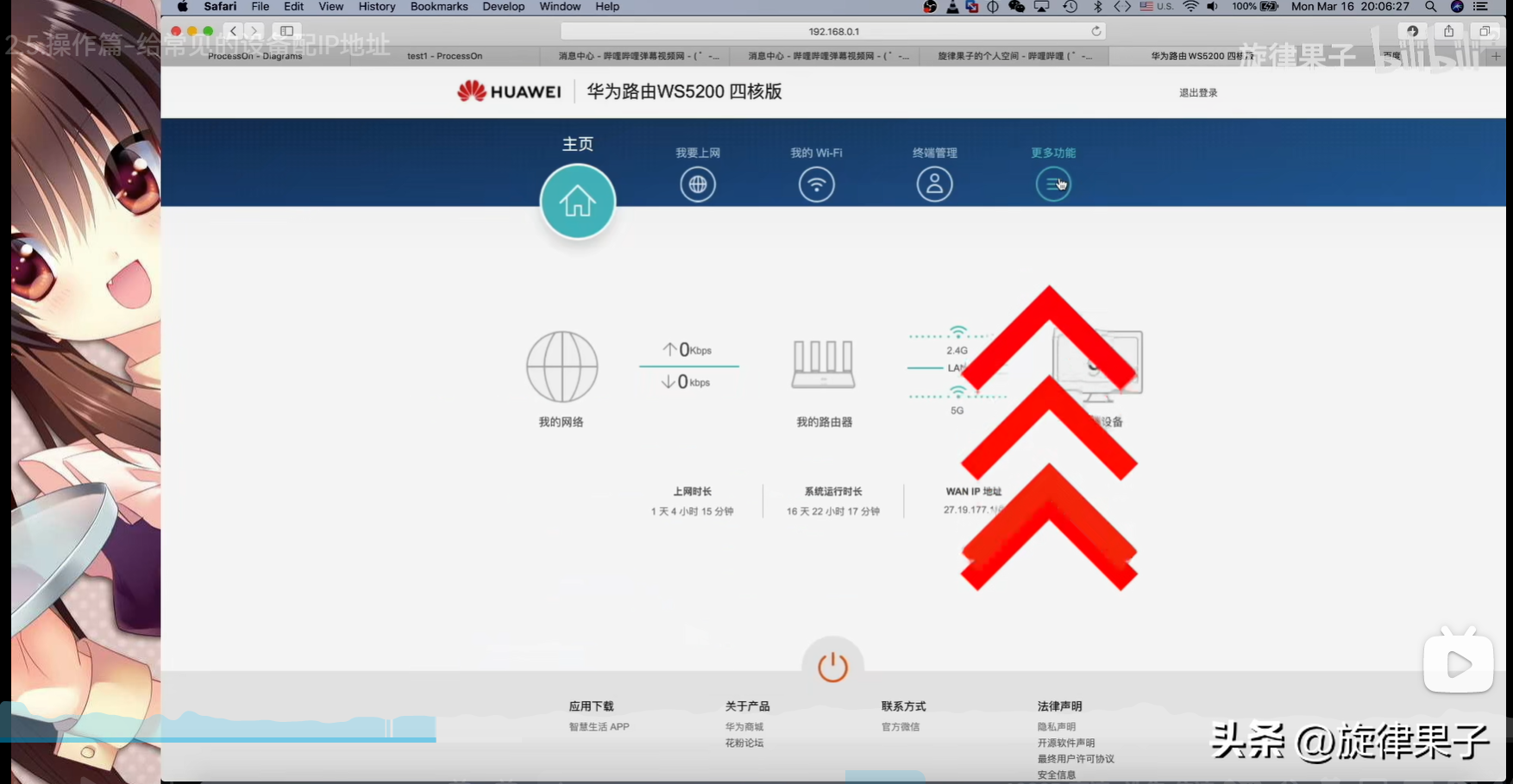
Task: Click the 192.168.0.1 address bar
Action: click(x=832, y=31)
